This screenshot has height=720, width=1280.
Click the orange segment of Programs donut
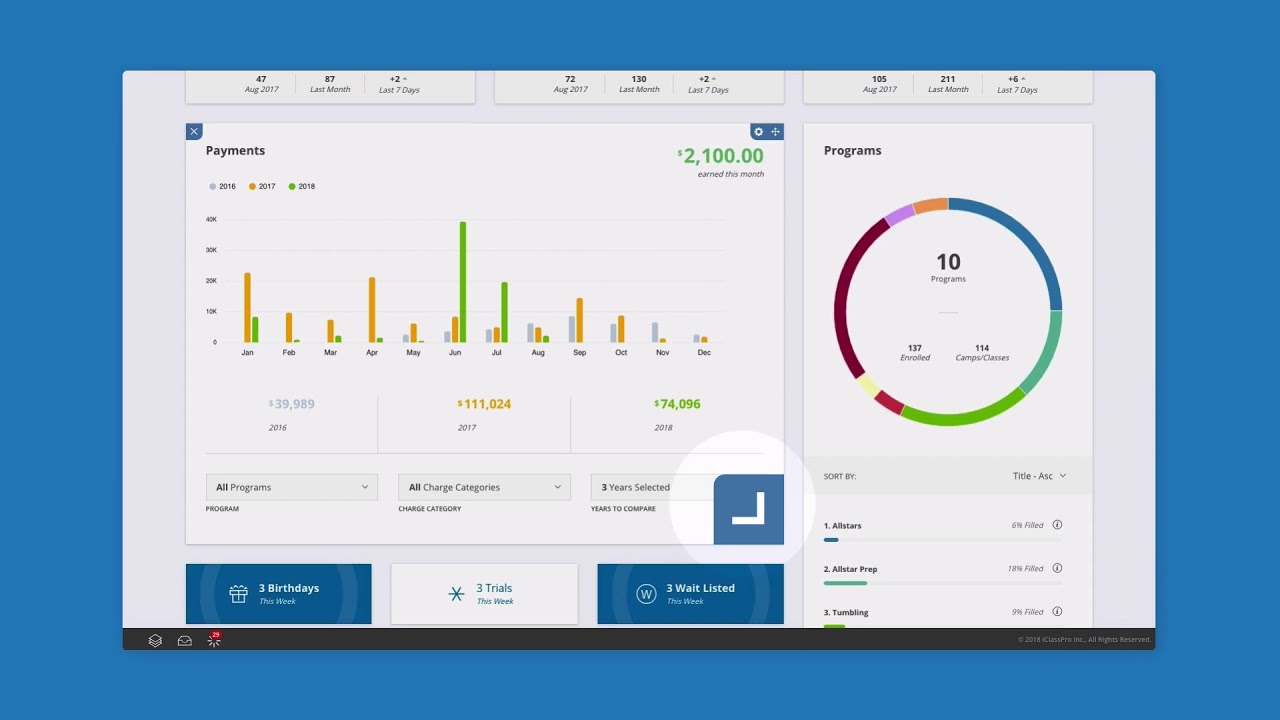coord(930,204)
